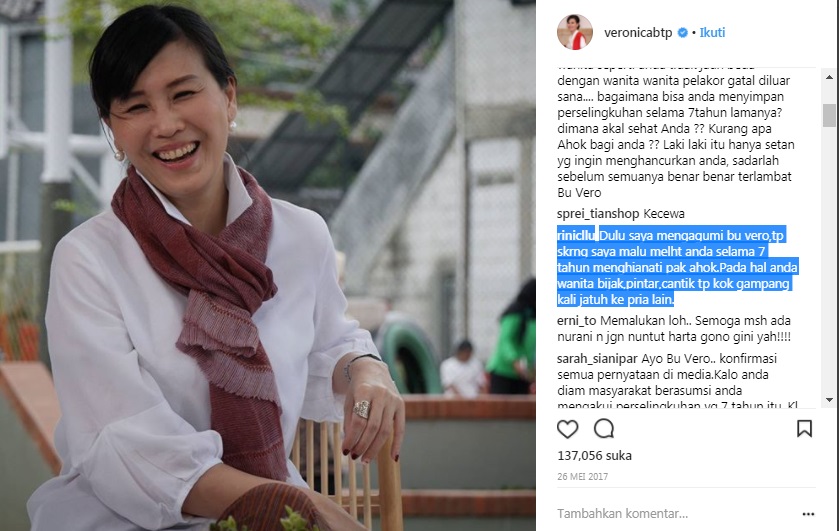Save post with the bookmark icon
The width and height of the screenshot is (839, 531).
pyautogui.click(x=804, y=428)
